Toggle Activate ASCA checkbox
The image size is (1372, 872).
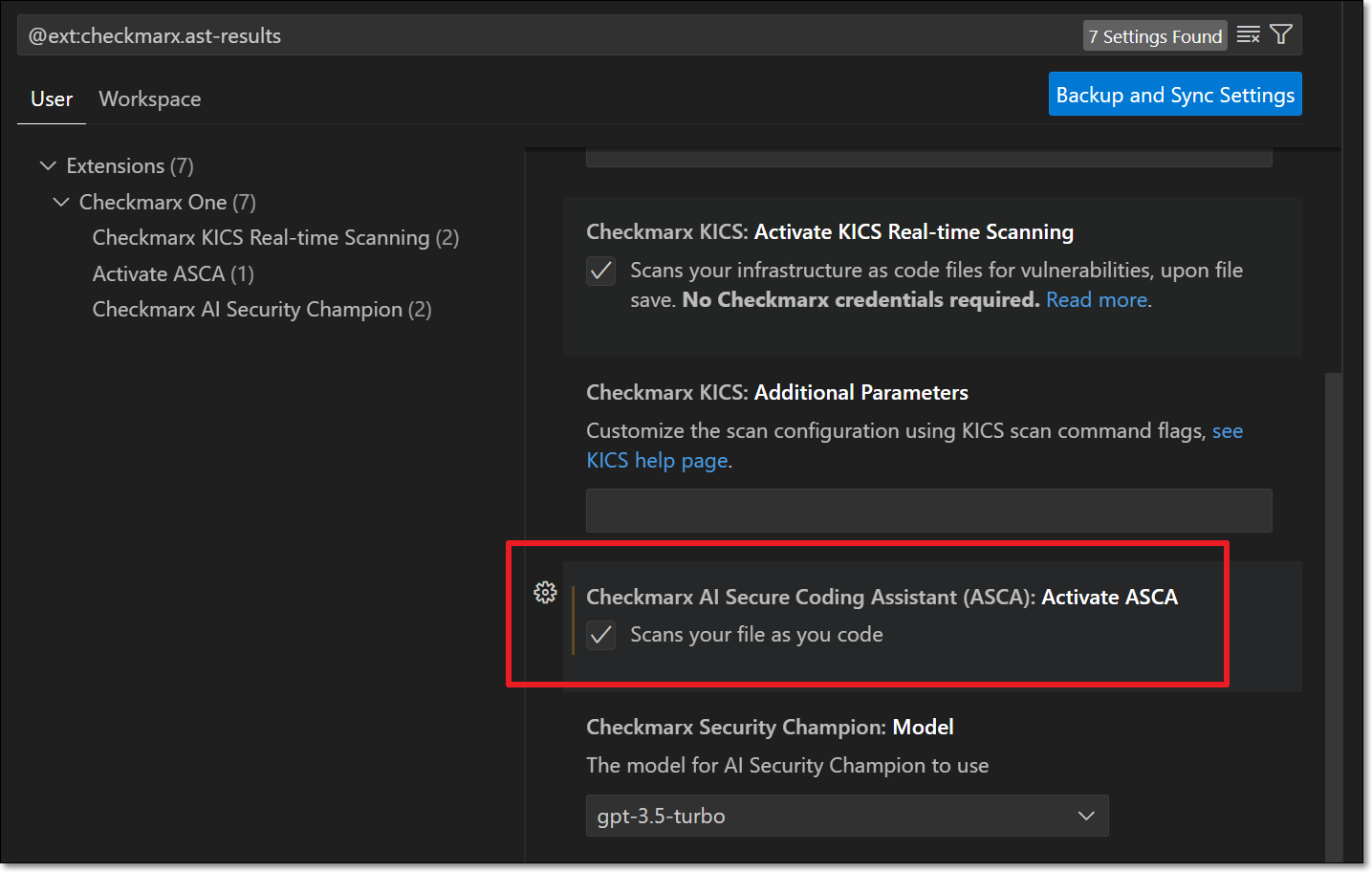tap(600, 635)
